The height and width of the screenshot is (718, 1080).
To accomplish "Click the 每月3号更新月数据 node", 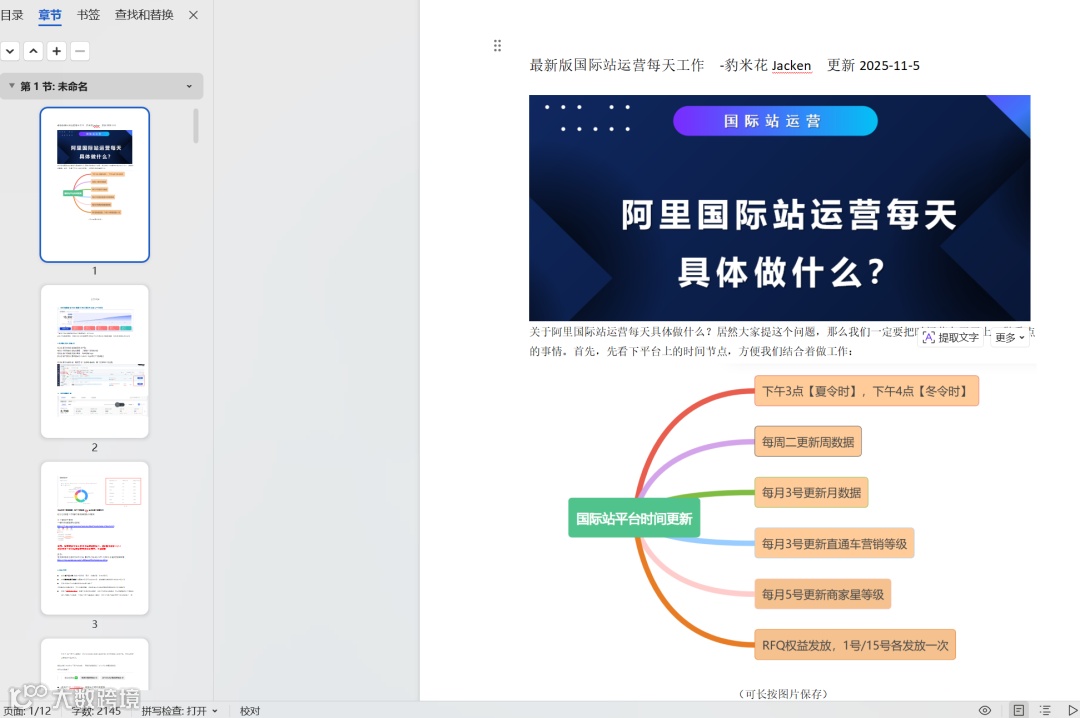I will coord(811,493).
